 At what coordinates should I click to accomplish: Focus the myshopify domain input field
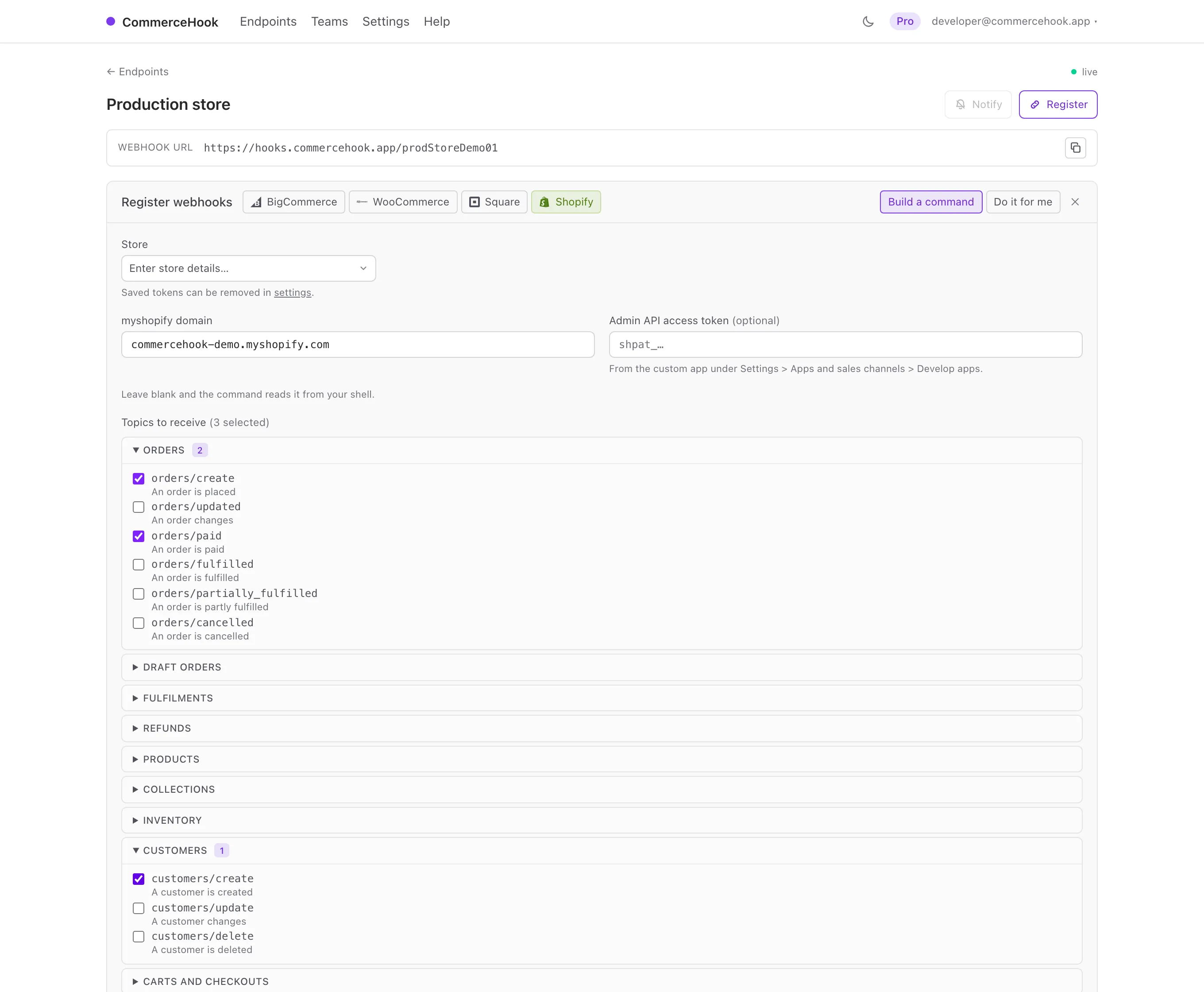click(358, 345)
